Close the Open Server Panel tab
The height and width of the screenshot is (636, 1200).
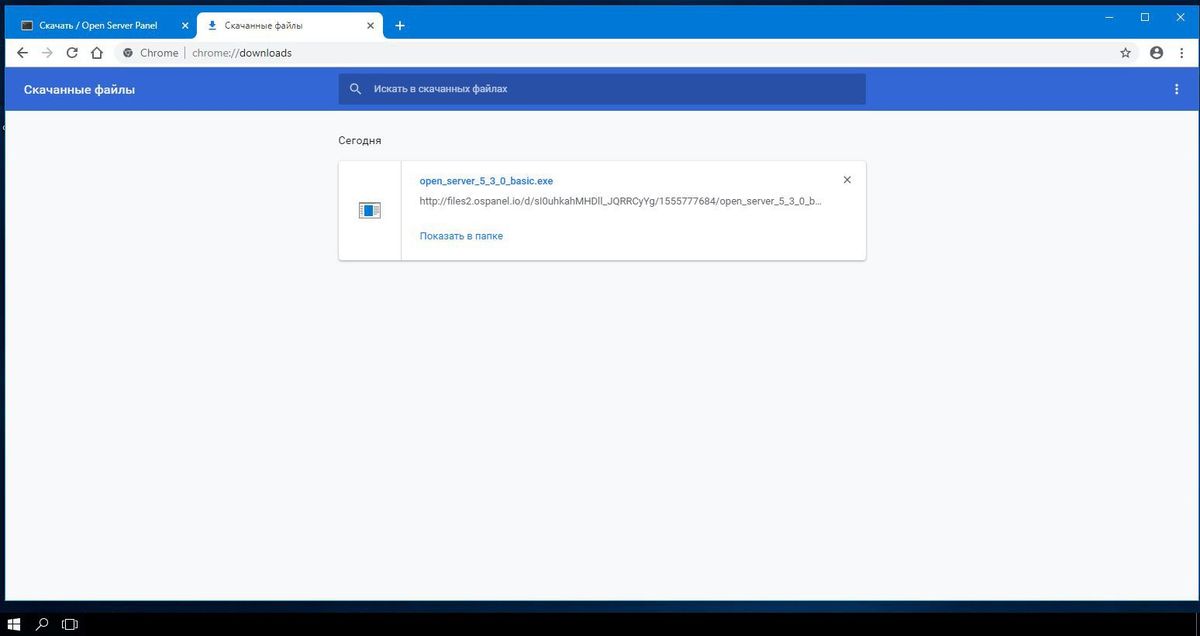pyautogui.click(x=185, y=25)
